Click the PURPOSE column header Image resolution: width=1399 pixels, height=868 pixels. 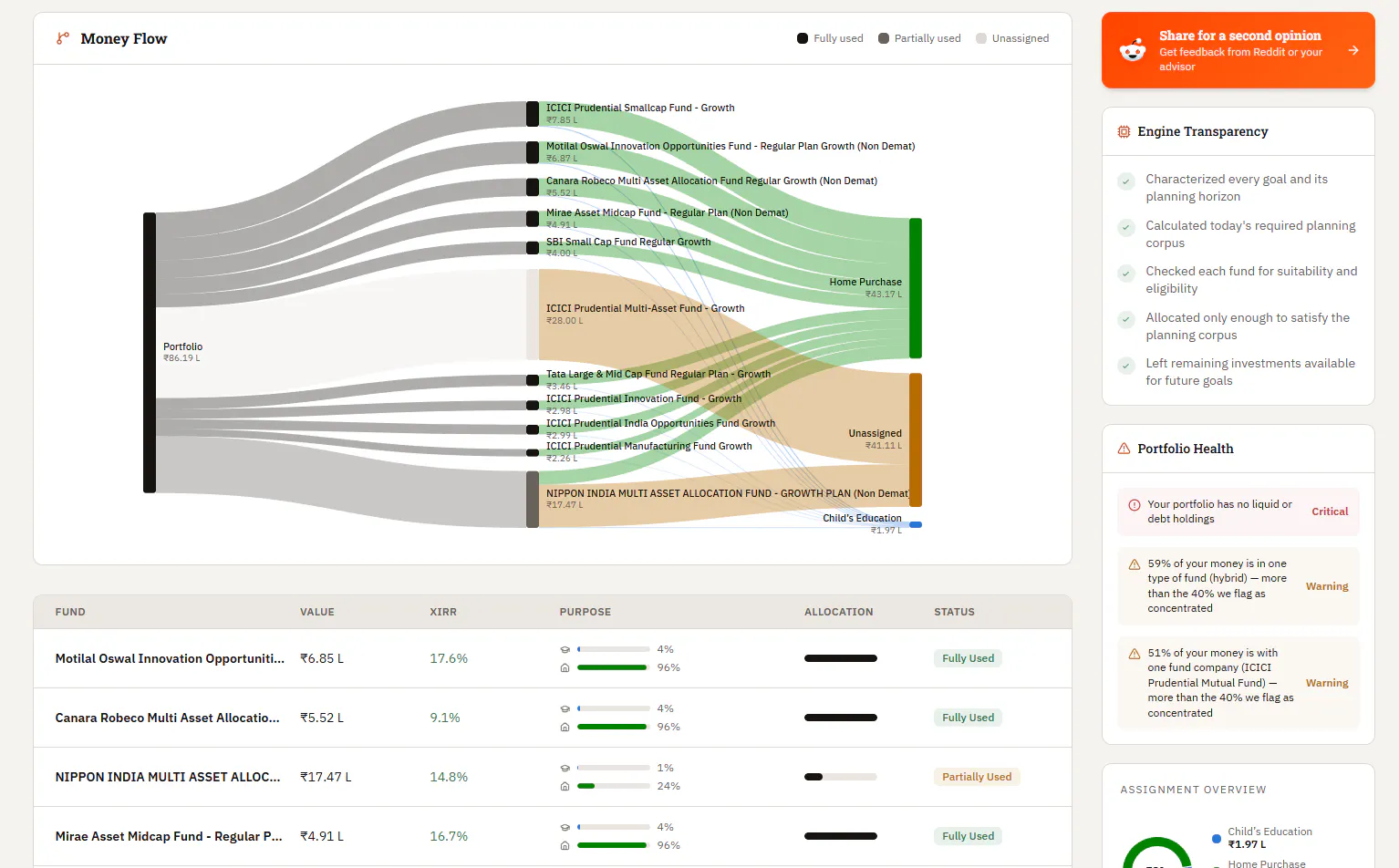pos(586,612)
